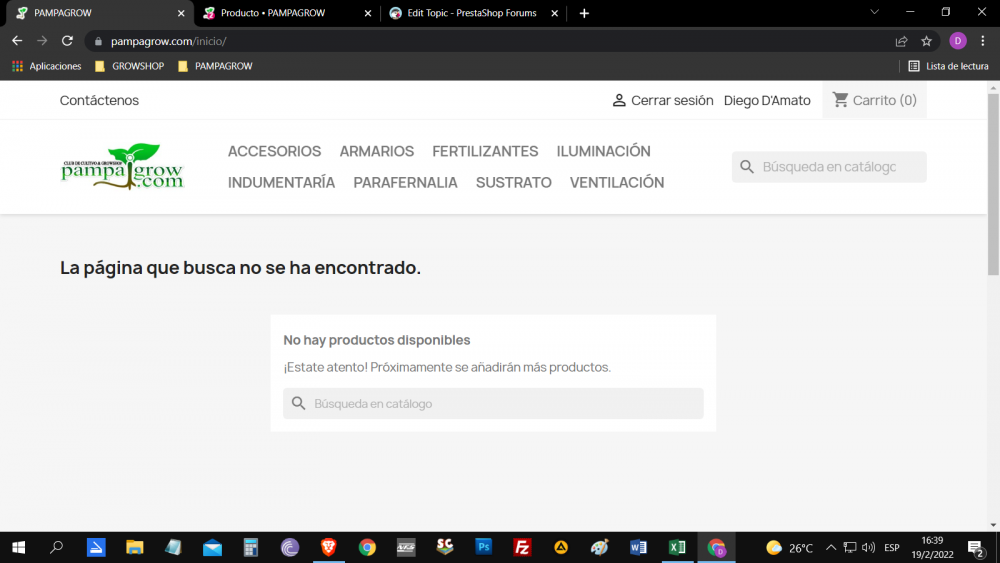This screenshot has width=1000, height=563.
Task: Open the PARAFERNALIA category
Action: 405,182
